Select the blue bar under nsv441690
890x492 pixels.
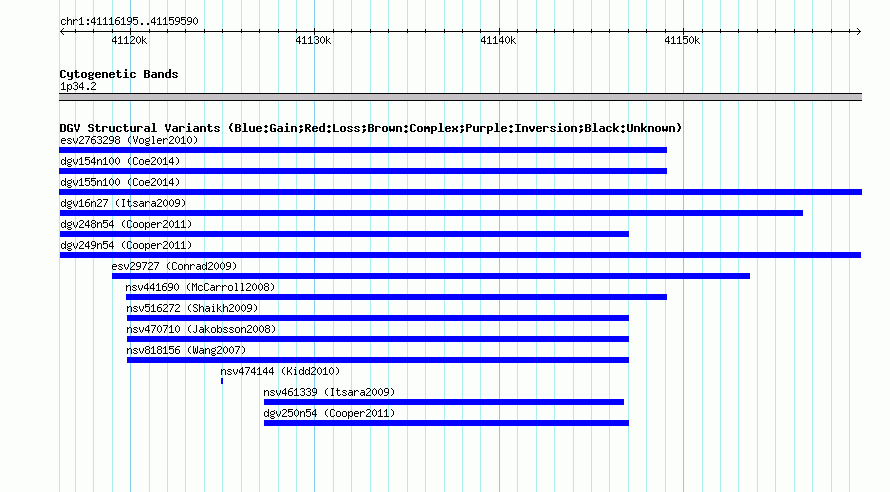396,297
